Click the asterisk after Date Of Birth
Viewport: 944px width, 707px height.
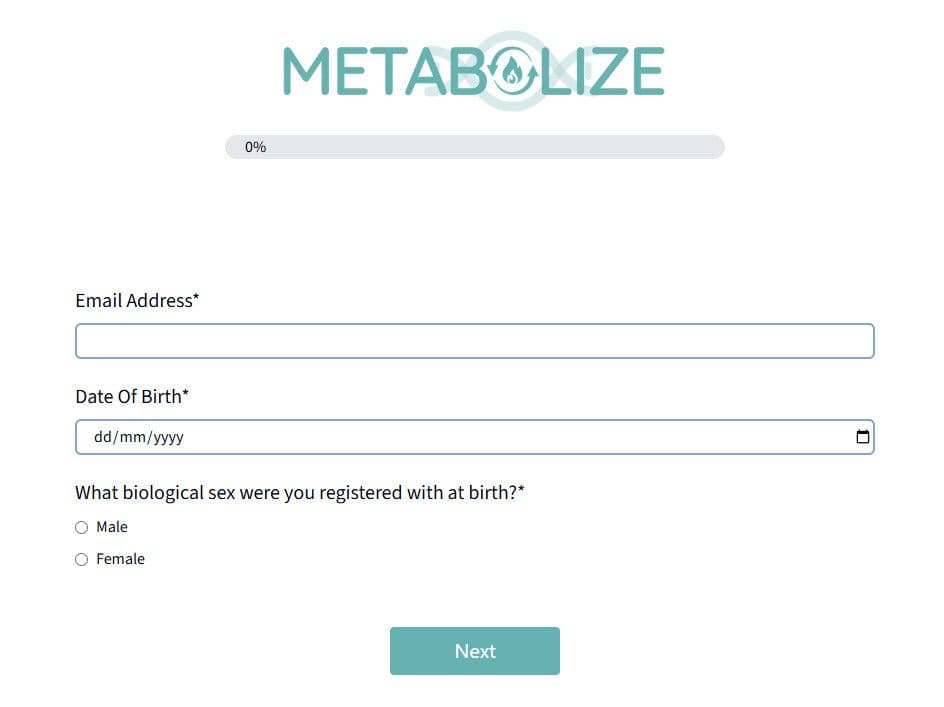point(185,393)
